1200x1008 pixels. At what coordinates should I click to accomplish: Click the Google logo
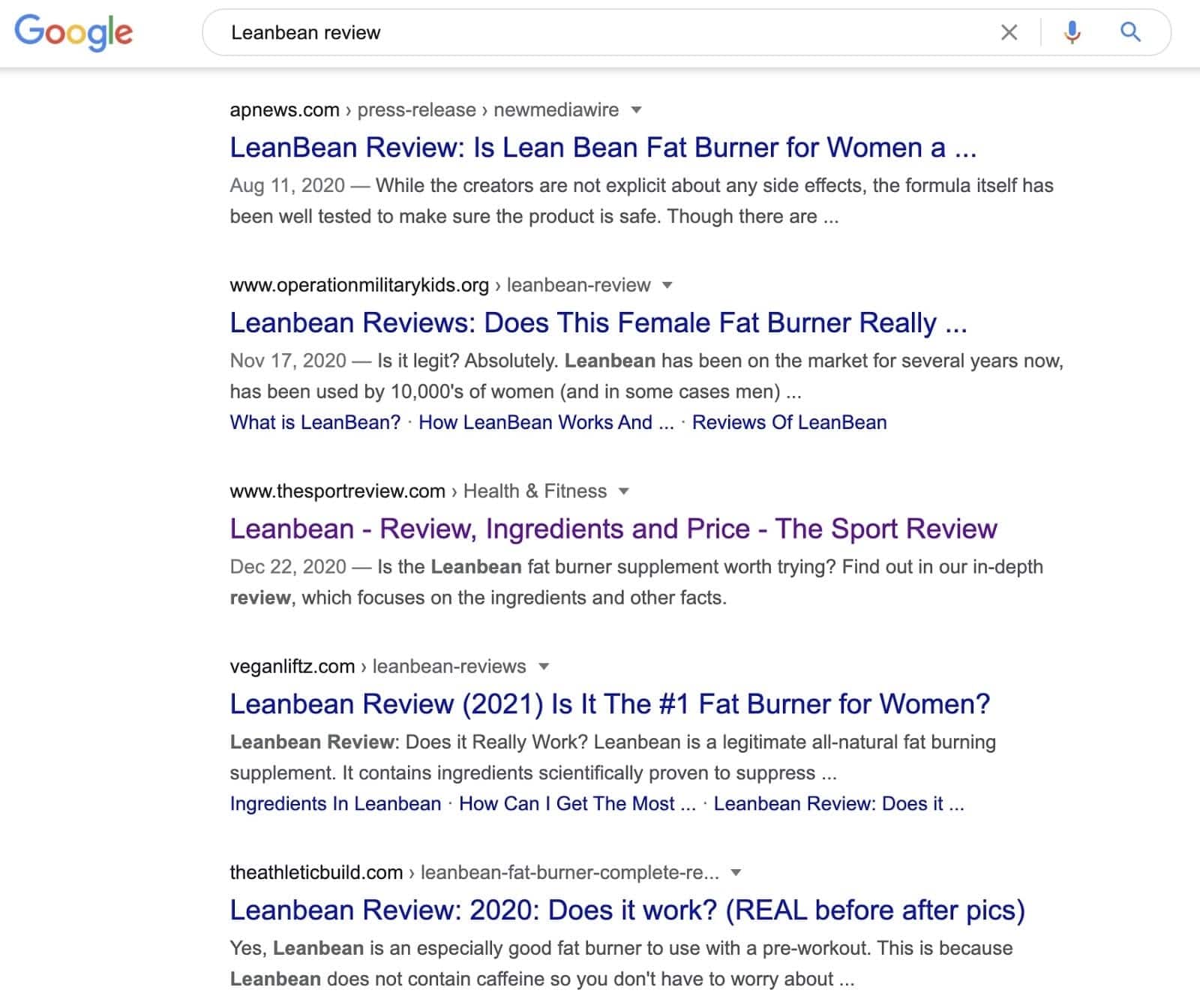73,32
